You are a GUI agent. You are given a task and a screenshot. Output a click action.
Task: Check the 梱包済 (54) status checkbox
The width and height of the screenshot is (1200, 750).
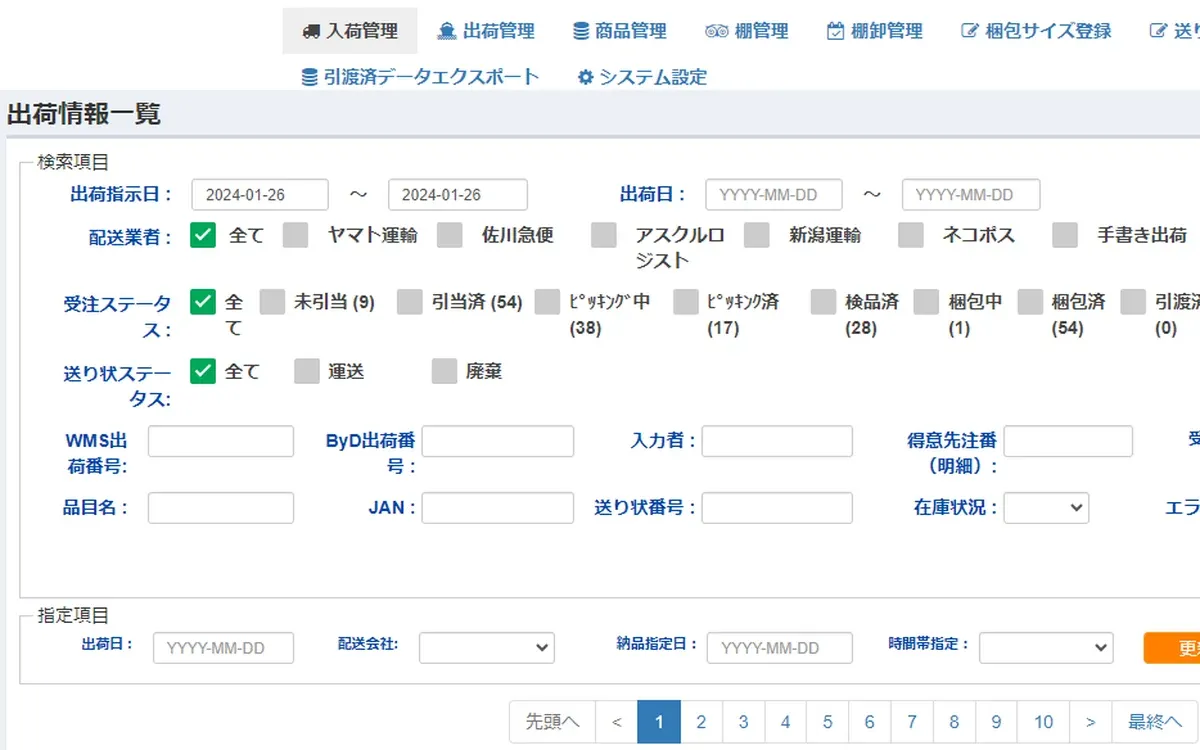click(1030, 302)
